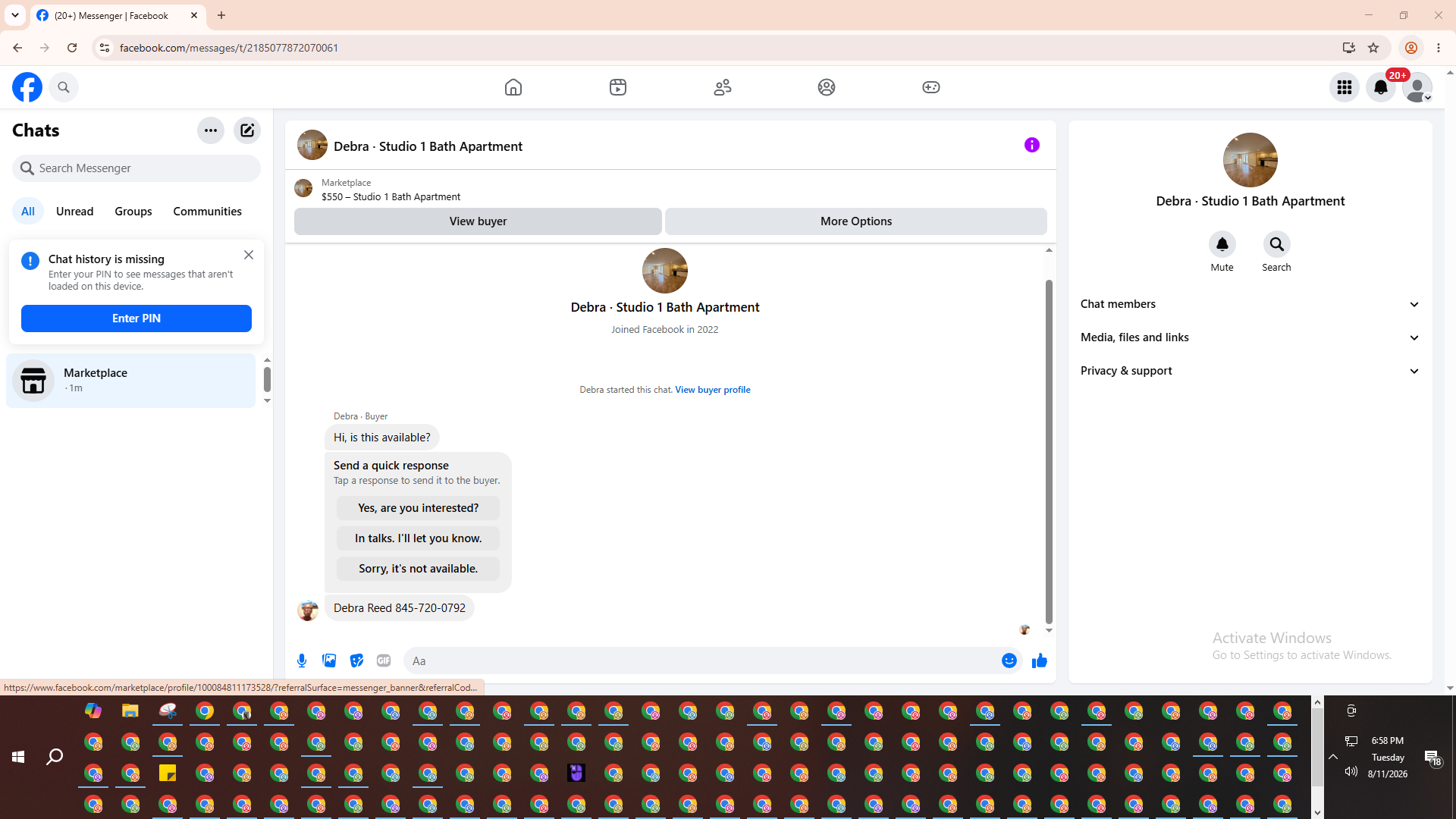1456x819 pixels.
Task: Open a new browser tab
Action: coord(221,15)
